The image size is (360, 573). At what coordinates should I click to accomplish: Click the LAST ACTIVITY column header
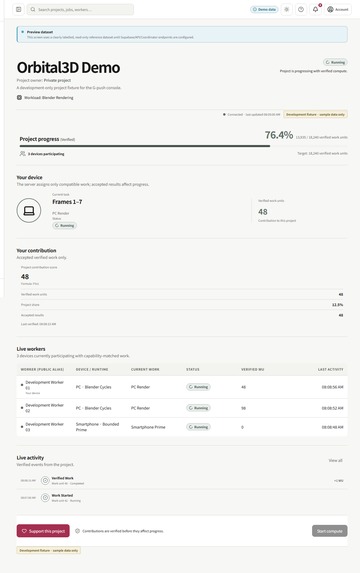[330, 369]
